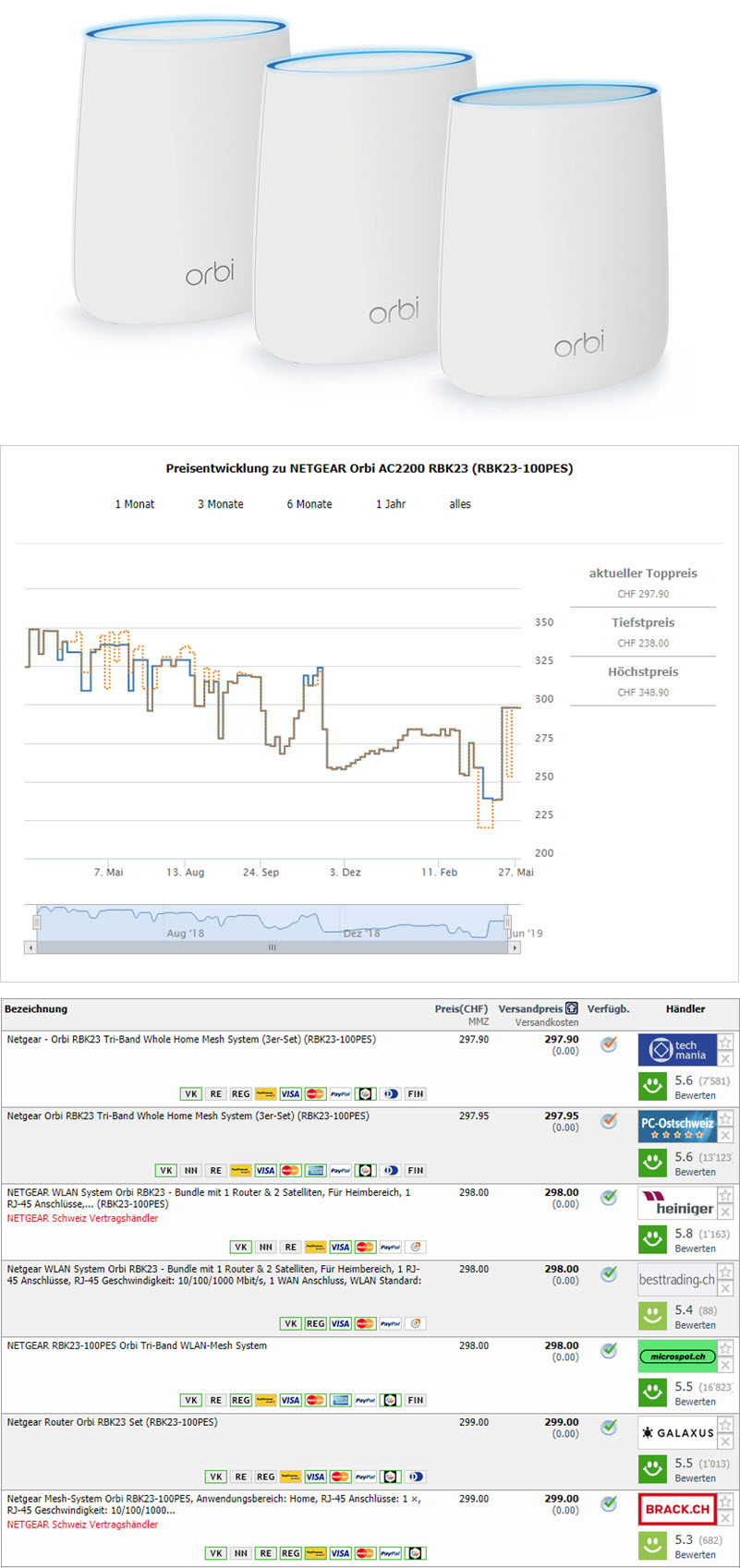Open the NETGEAR RBK23-100PES microspot offer title
Image resolution: width=740 pixels, height=1568 pixels.
[x=137, y=1345]
